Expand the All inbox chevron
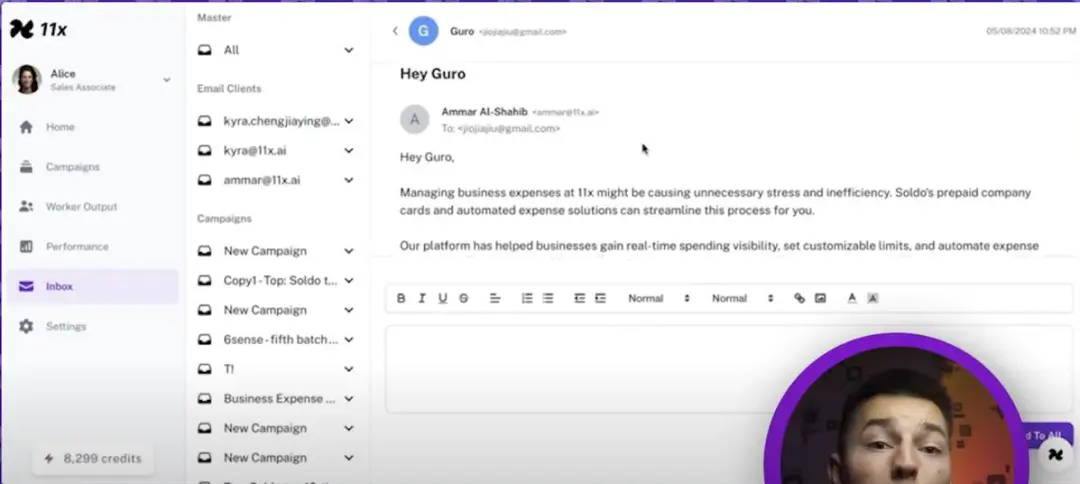1080x484 pixels. point(349,50)
